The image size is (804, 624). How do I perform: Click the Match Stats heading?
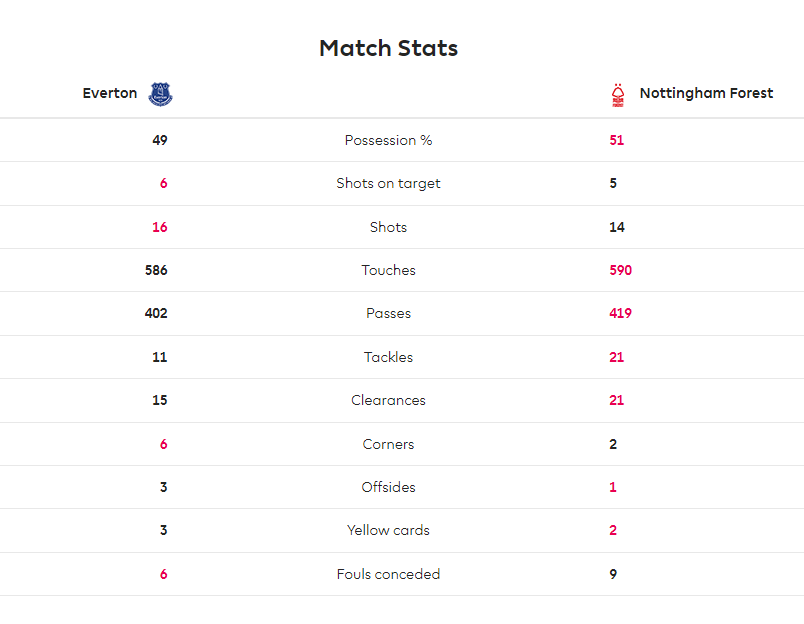coord(388,48)
